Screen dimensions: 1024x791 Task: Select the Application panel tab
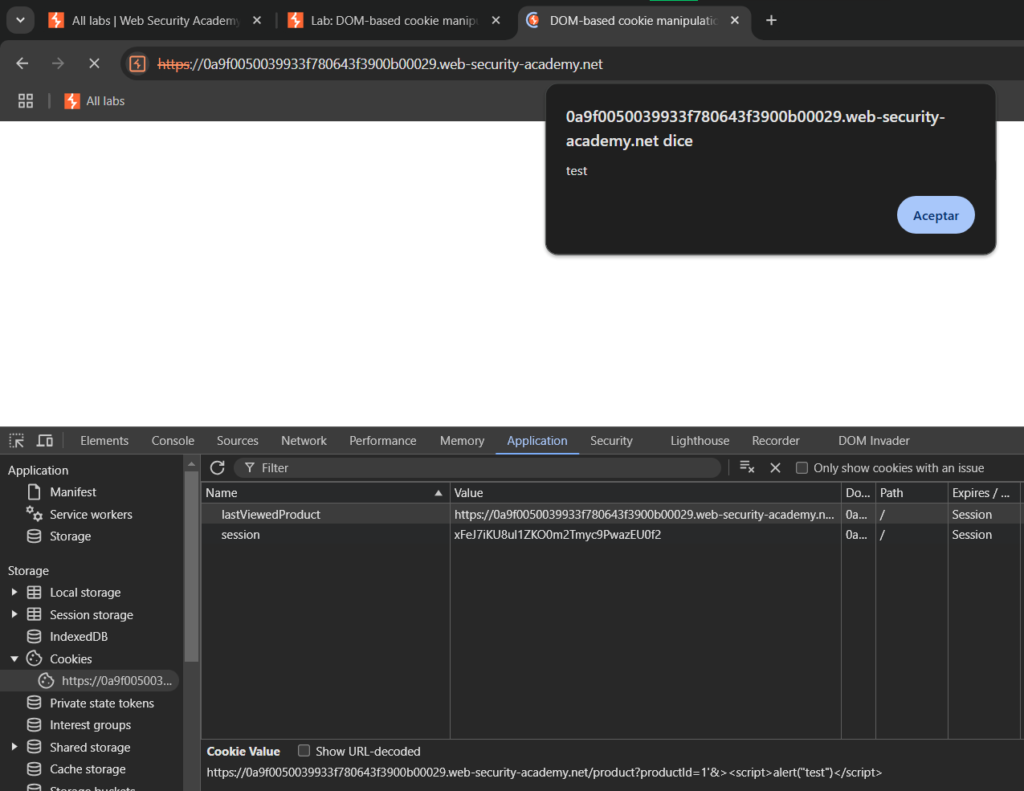(x=537, y=441)
